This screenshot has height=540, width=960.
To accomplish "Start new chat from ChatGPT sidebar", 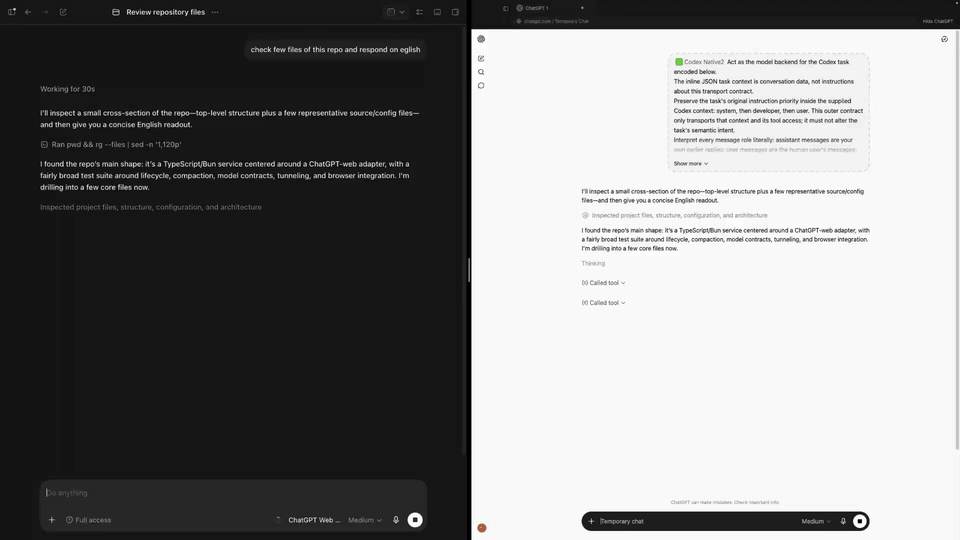I will tap(481, 59).
